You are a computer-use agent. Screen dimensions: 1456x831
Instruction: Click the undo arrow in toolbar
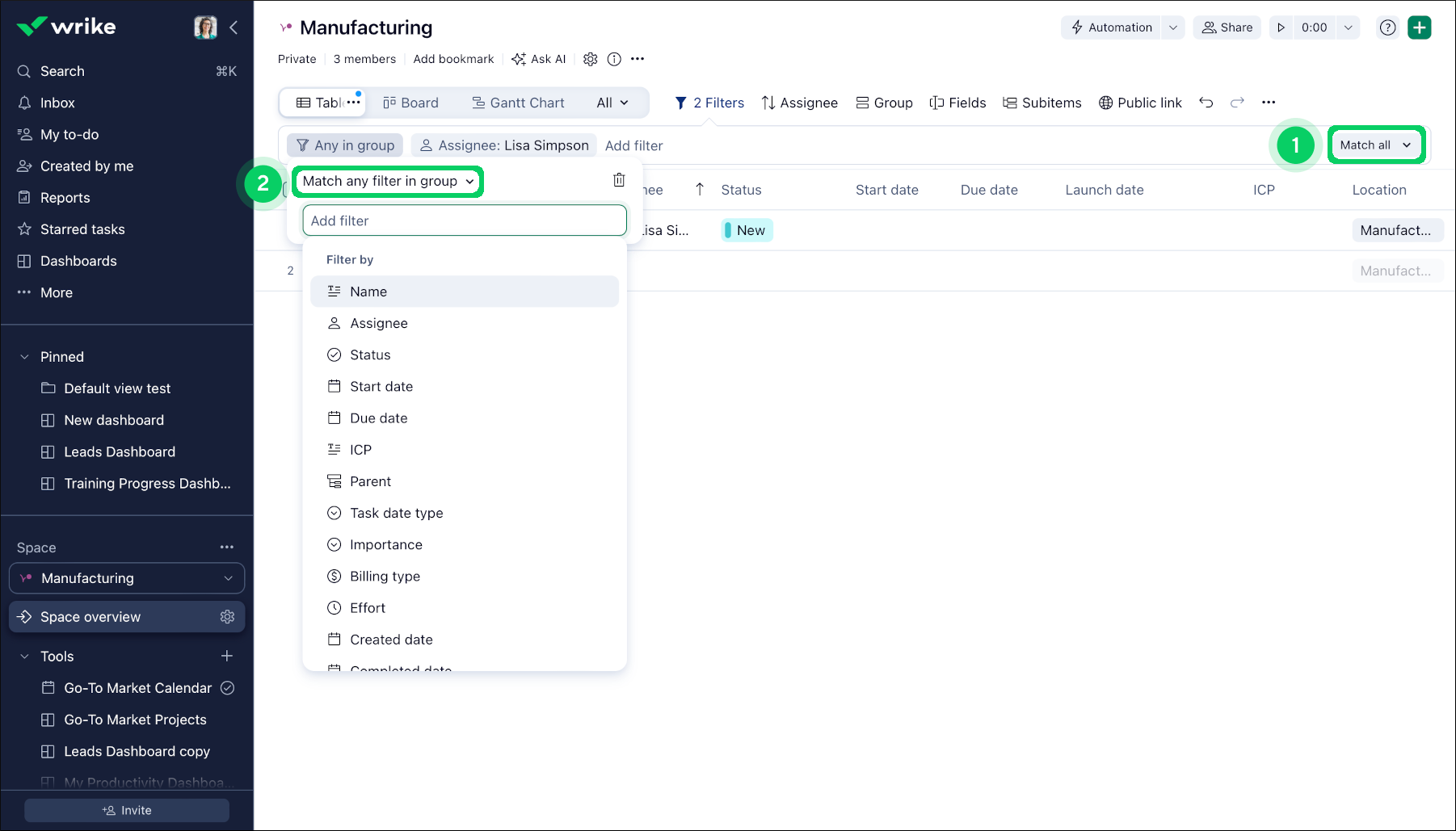pyautogui.click(x=1206, y=103)
